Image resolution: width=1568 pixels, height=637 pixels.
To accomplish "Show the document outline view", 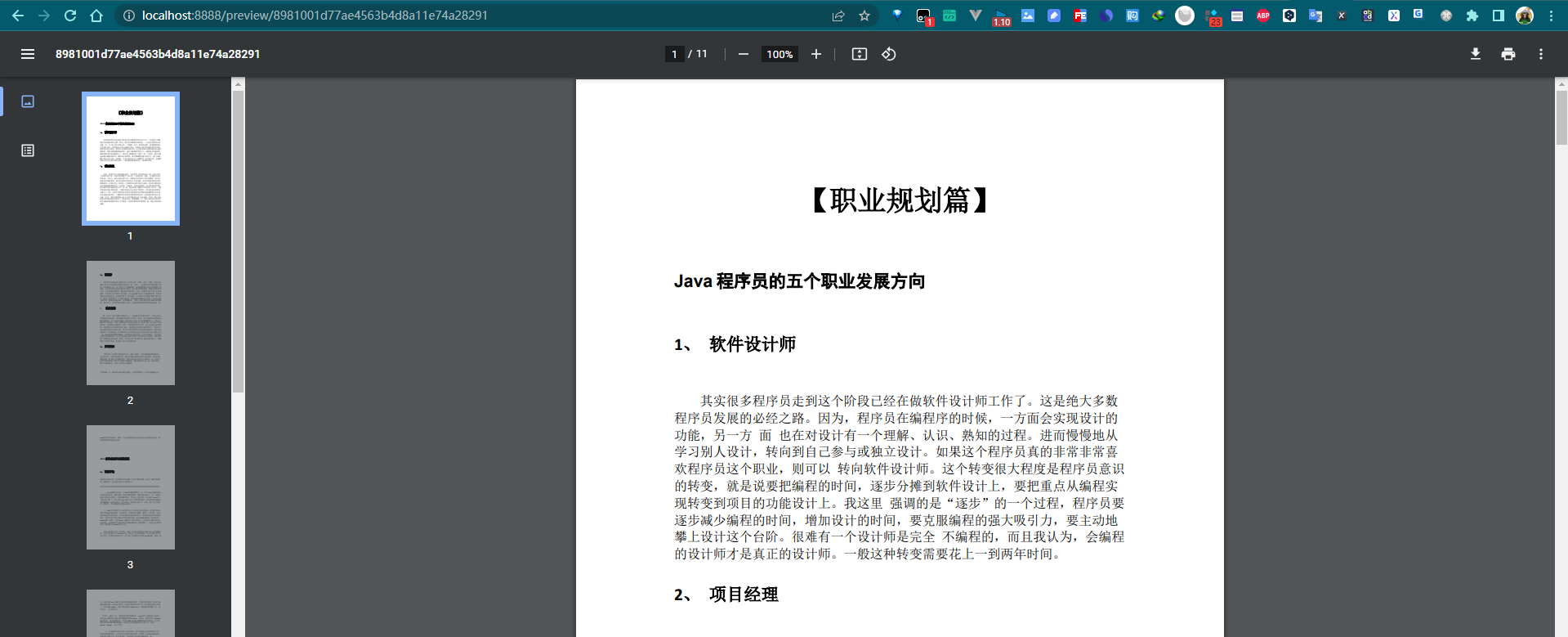I will (28, 150).
